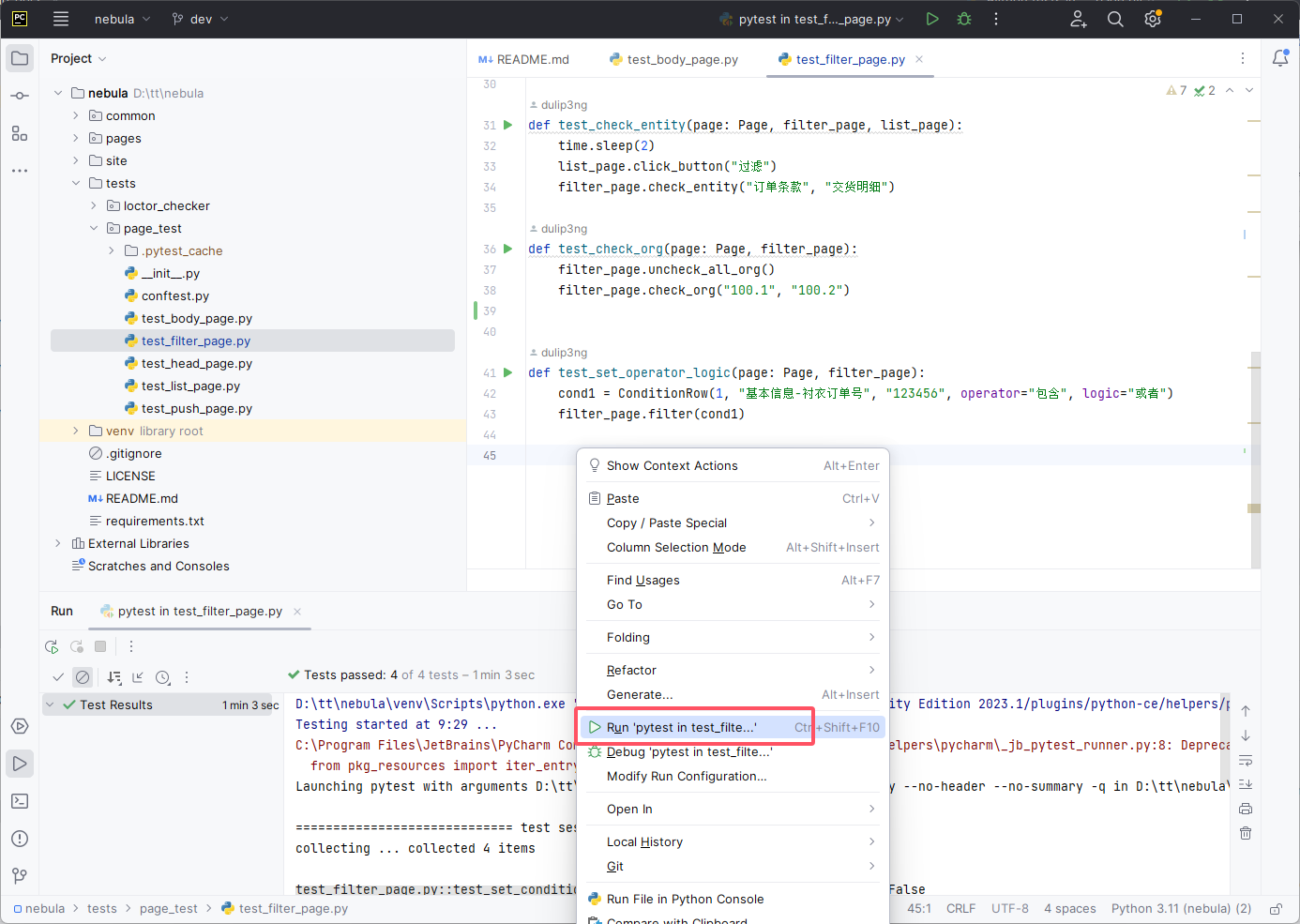
Task: Select Modify Run Configuration entry
Action: [733, 776]
